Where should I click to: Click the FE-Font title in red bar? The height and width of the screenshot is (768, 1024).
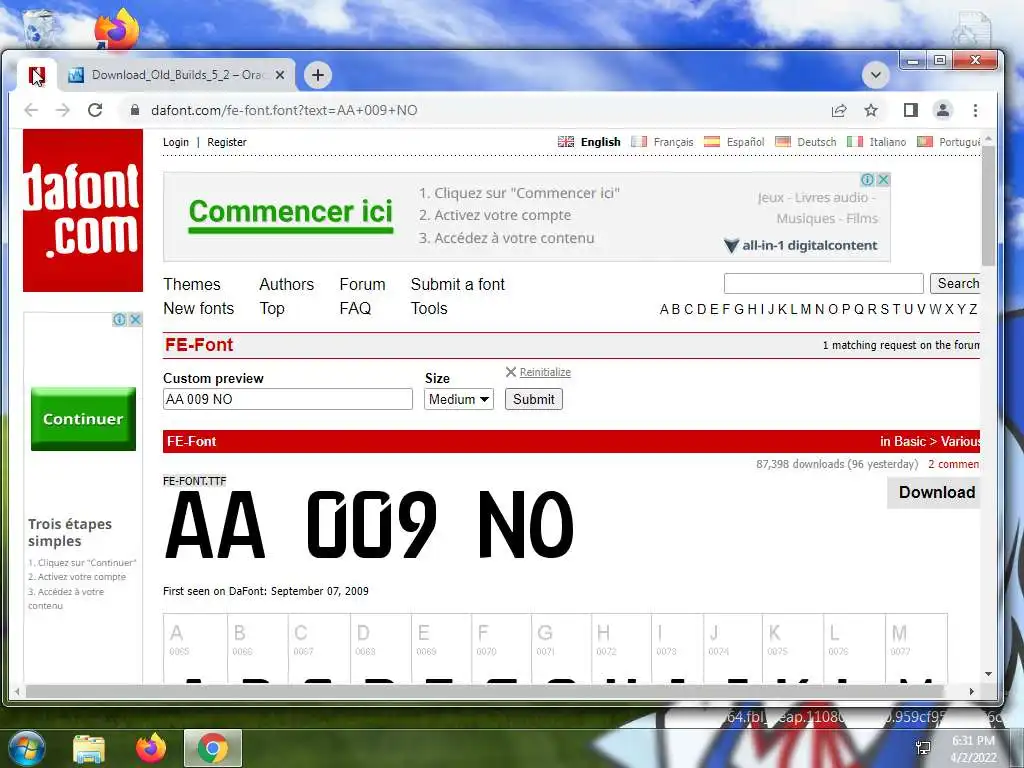tap(191, 441)
